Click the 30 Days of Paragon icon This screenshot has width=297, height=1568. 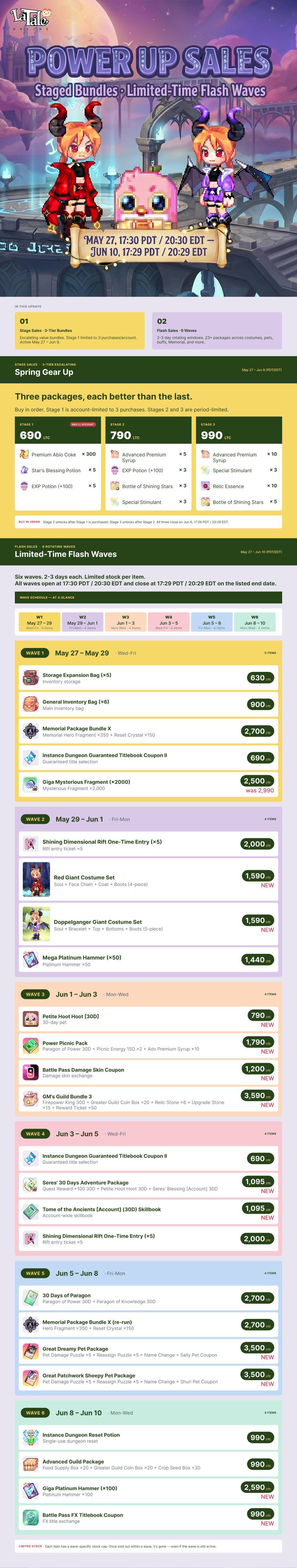point(30,1298)
